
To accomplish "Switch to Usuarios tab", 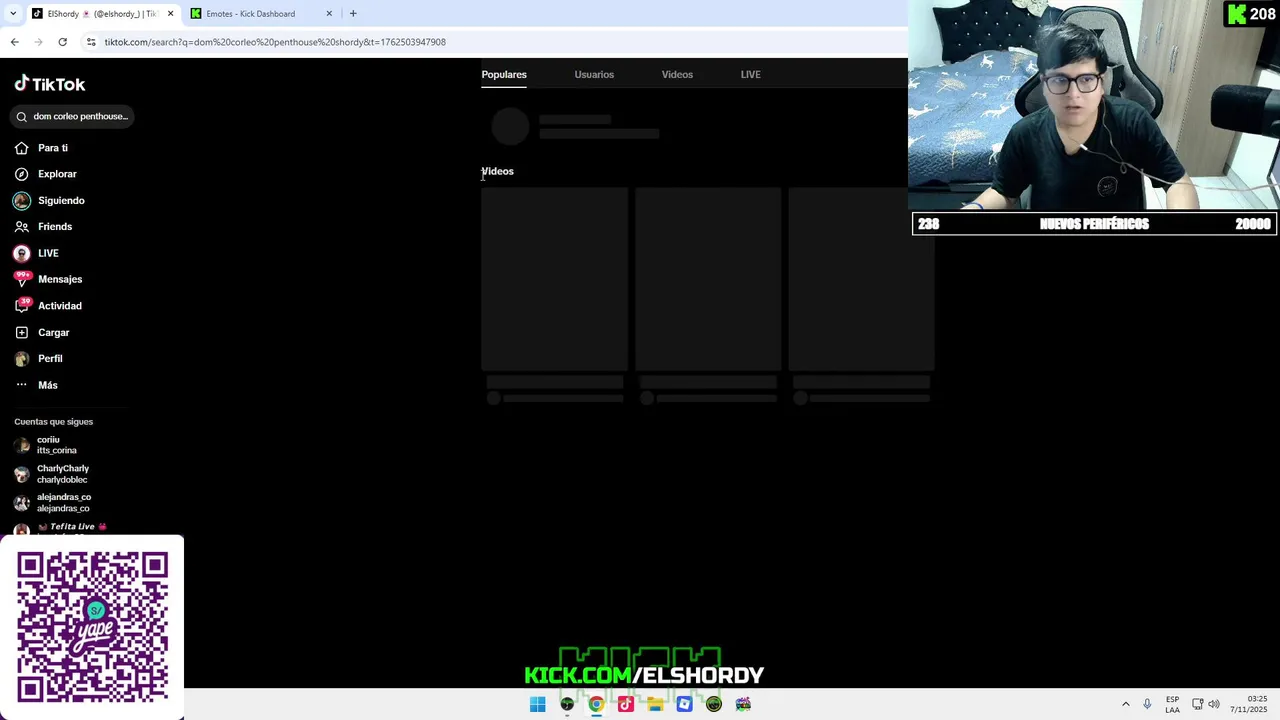I will tap(594, 74).
